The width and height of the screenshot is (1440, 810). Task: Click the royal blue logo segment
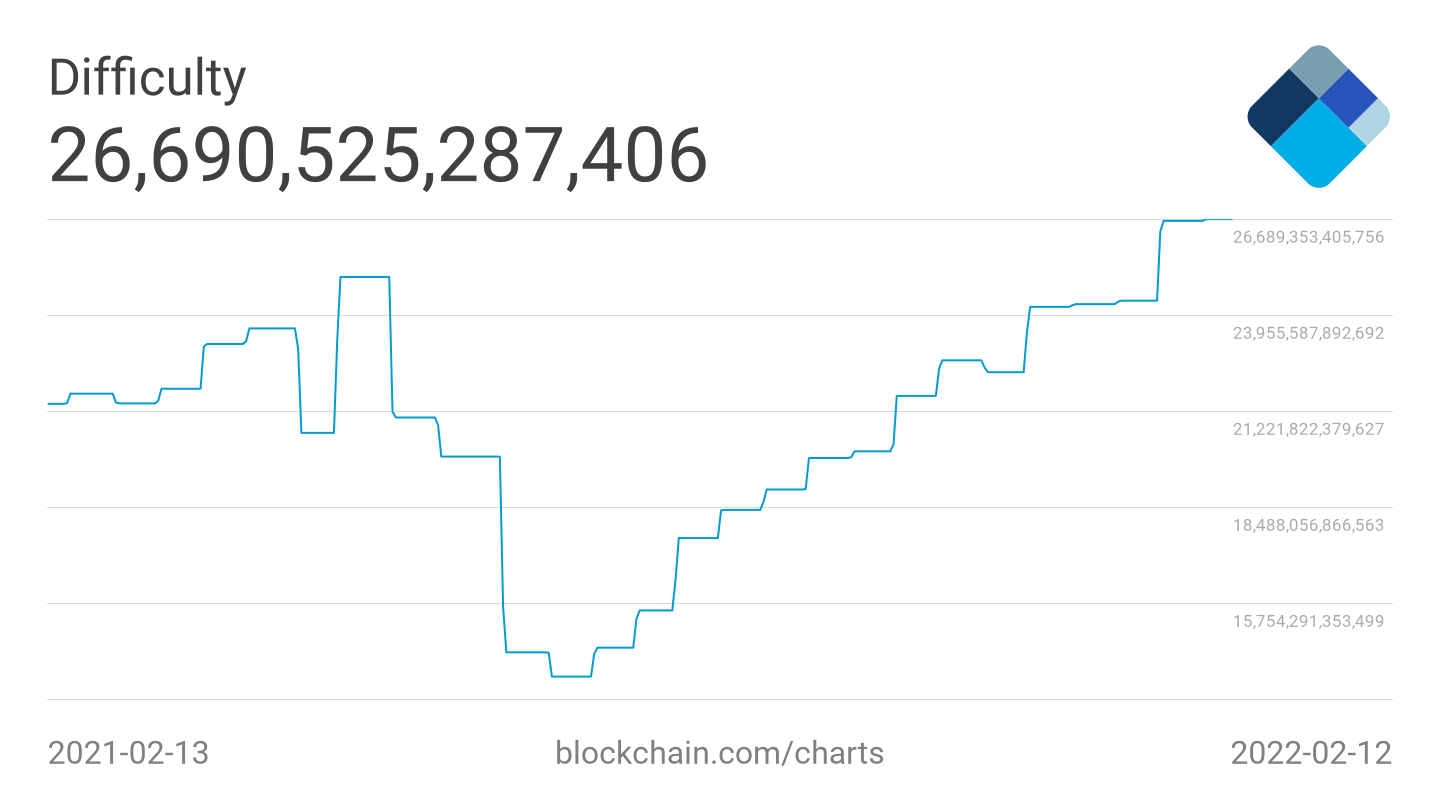1349,97
